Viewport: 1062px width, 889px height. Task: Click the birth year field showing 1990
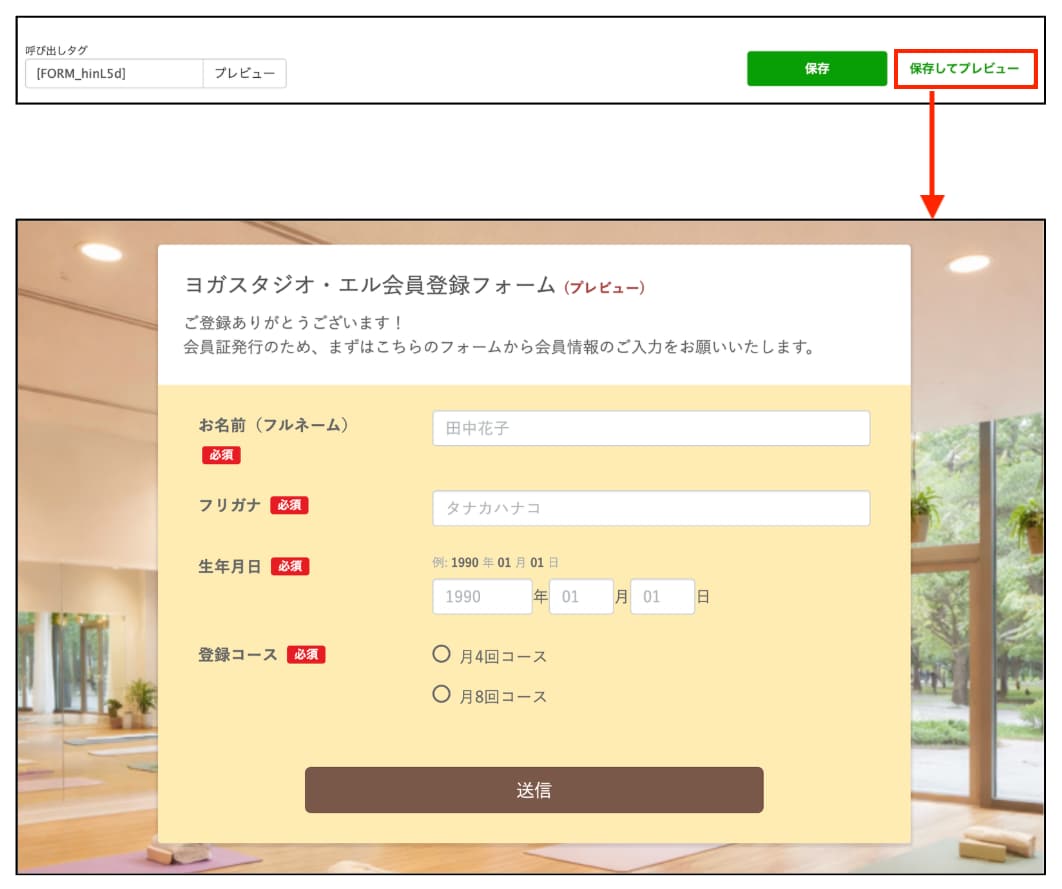pos(480,597)
